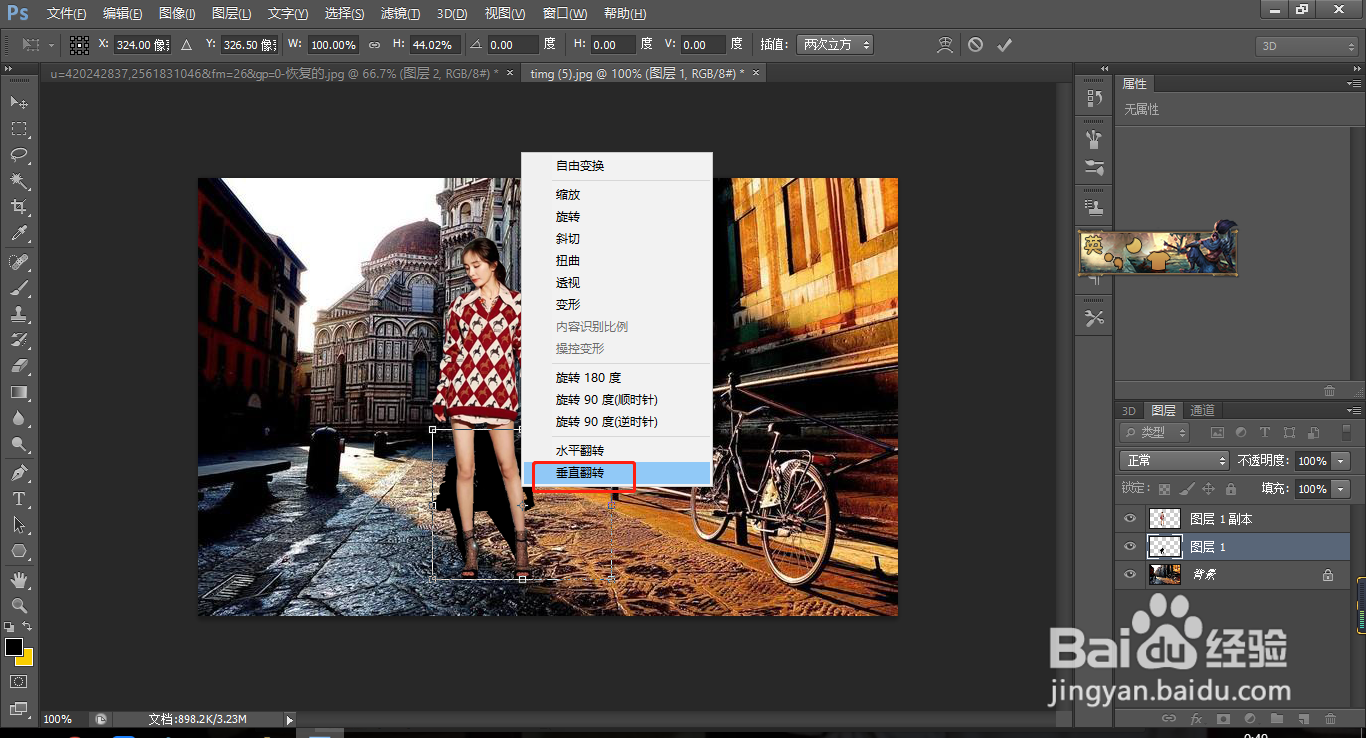Select the Crop tool
The height and width of the screenshot is (738, 1366).
(19, 207)
